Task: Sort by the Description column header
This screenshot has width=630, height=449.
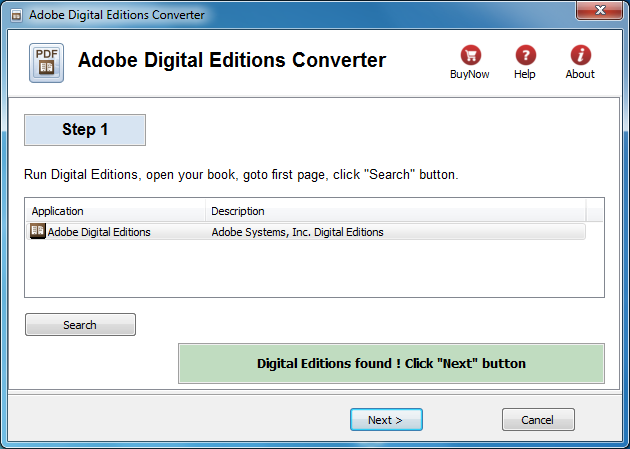Action: click(x=395, y=211)
